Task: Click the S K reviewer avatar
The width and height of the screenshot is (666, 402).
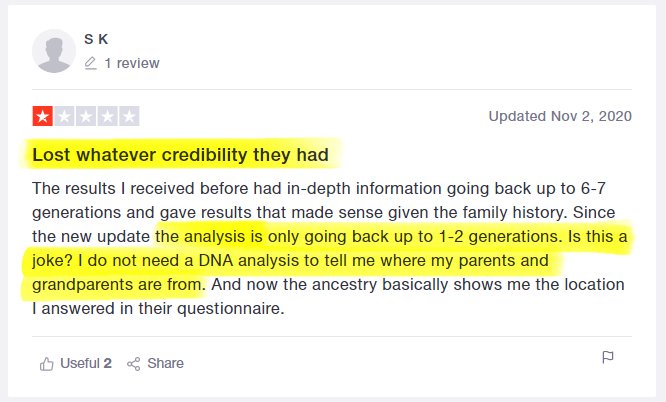Action: (x=53, y=50)
